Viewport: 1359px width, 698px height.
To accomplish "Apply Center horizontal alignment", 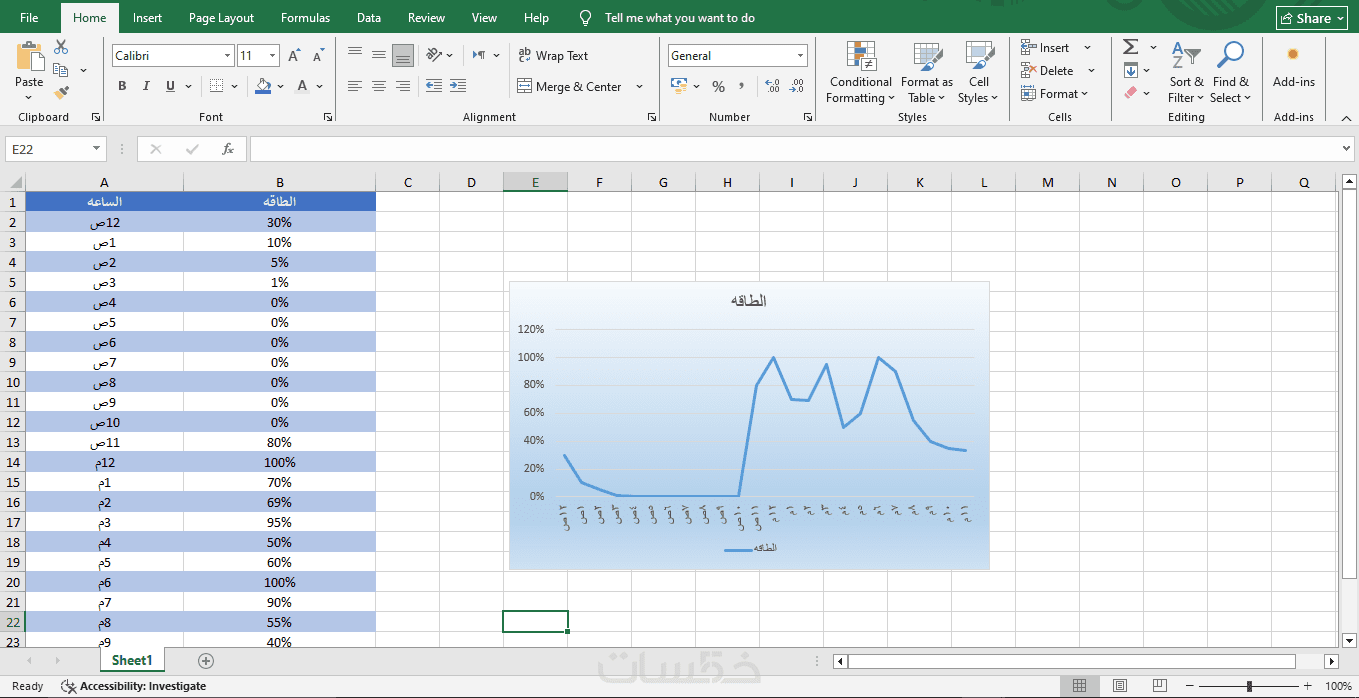I will pos(379,87).
